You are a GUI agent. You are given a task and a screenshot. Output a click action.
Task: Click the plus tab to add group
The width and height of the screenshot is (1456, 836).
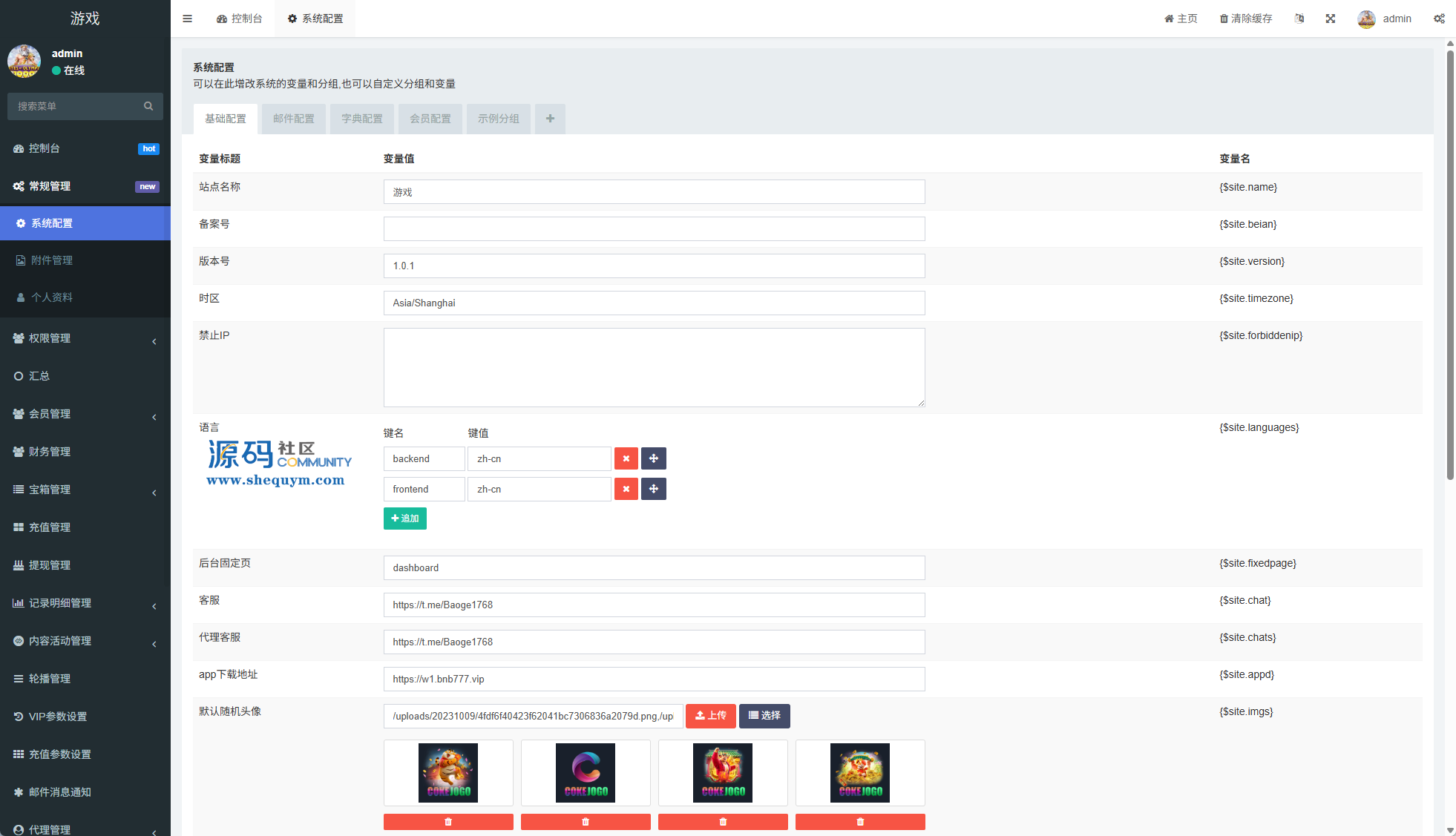pyautogui.click(x=550, y=119)
